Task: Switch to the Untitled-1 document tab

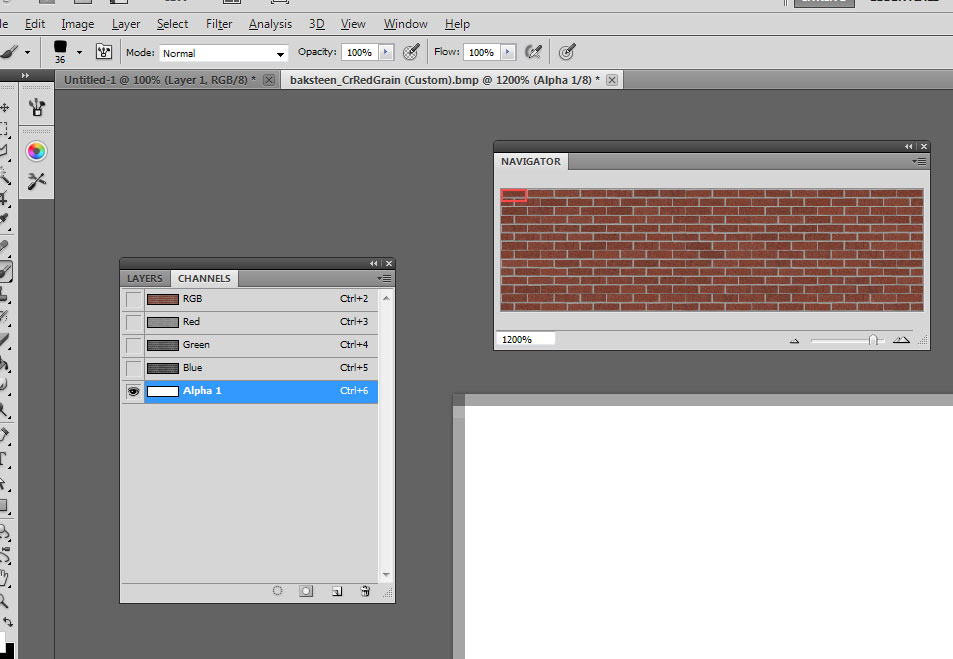Action: click(x=160, y=80)
